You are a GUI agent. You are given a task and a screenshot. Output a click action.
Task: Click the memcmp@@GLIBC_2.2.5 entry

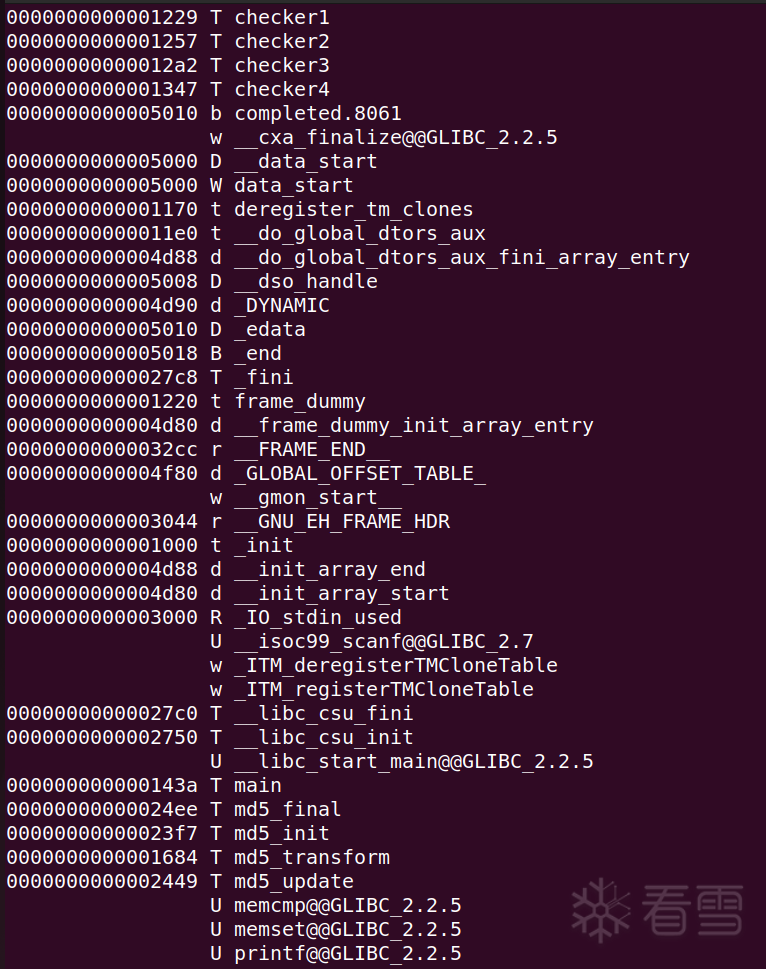[x=347, y=905]
